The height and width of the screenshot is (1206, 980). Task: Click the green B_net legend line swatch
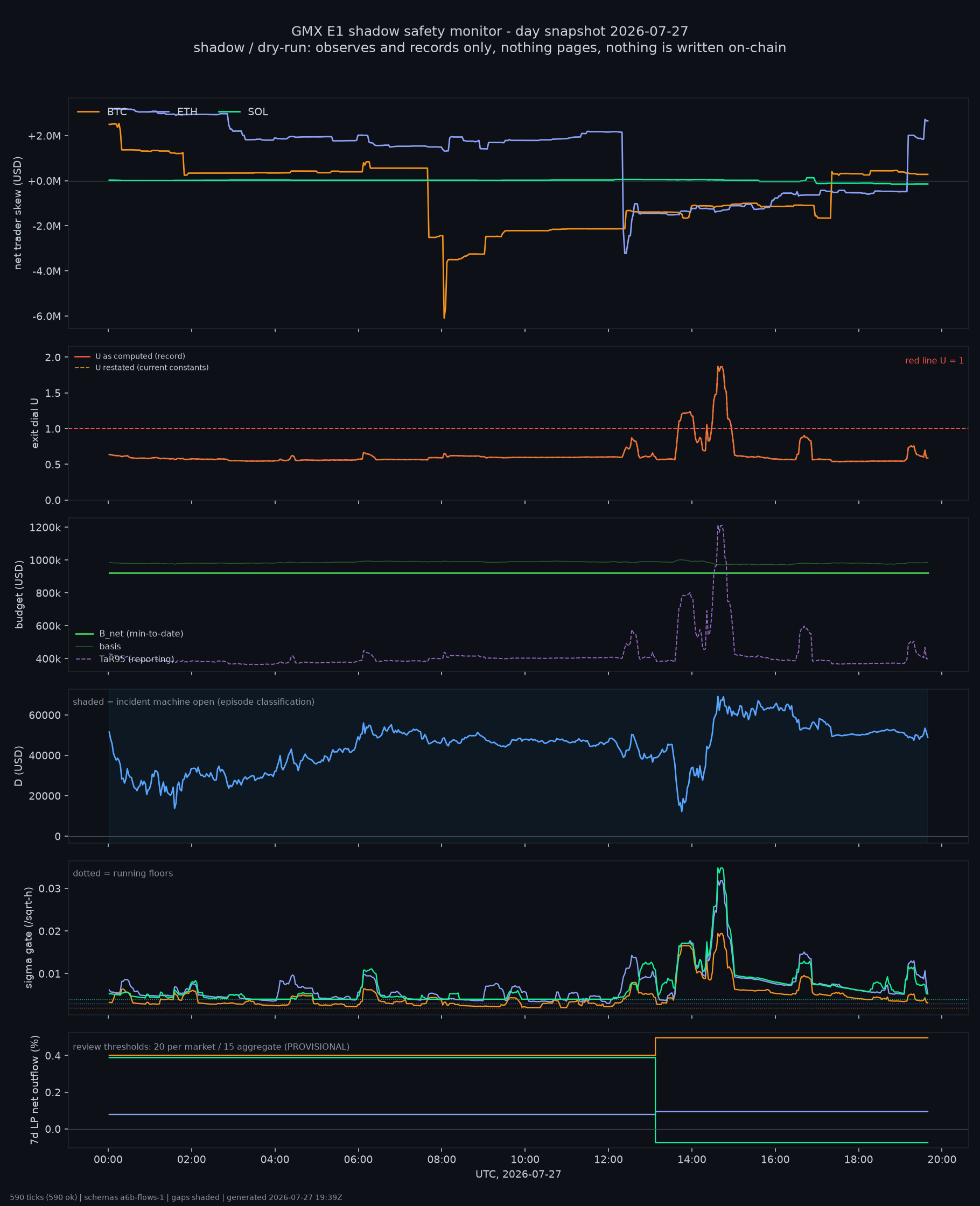(x=84, y=634)
